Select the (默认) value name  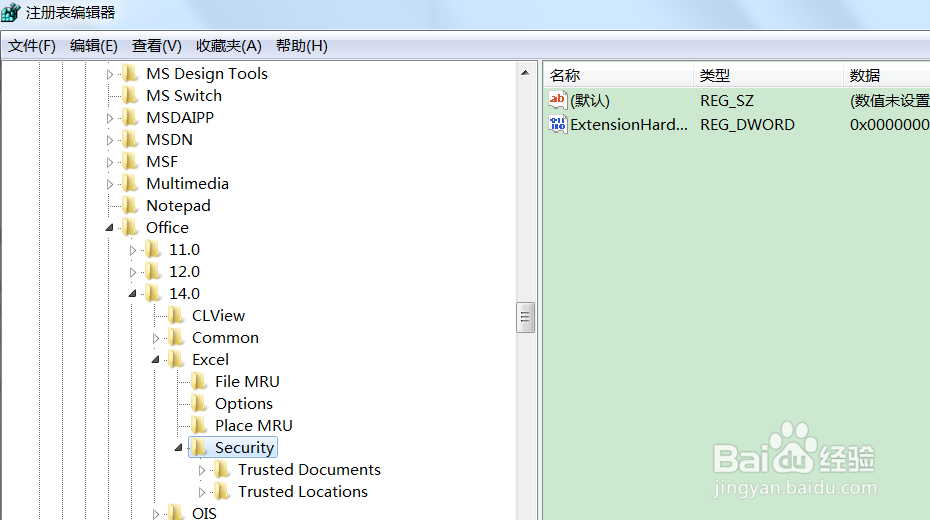590,101
